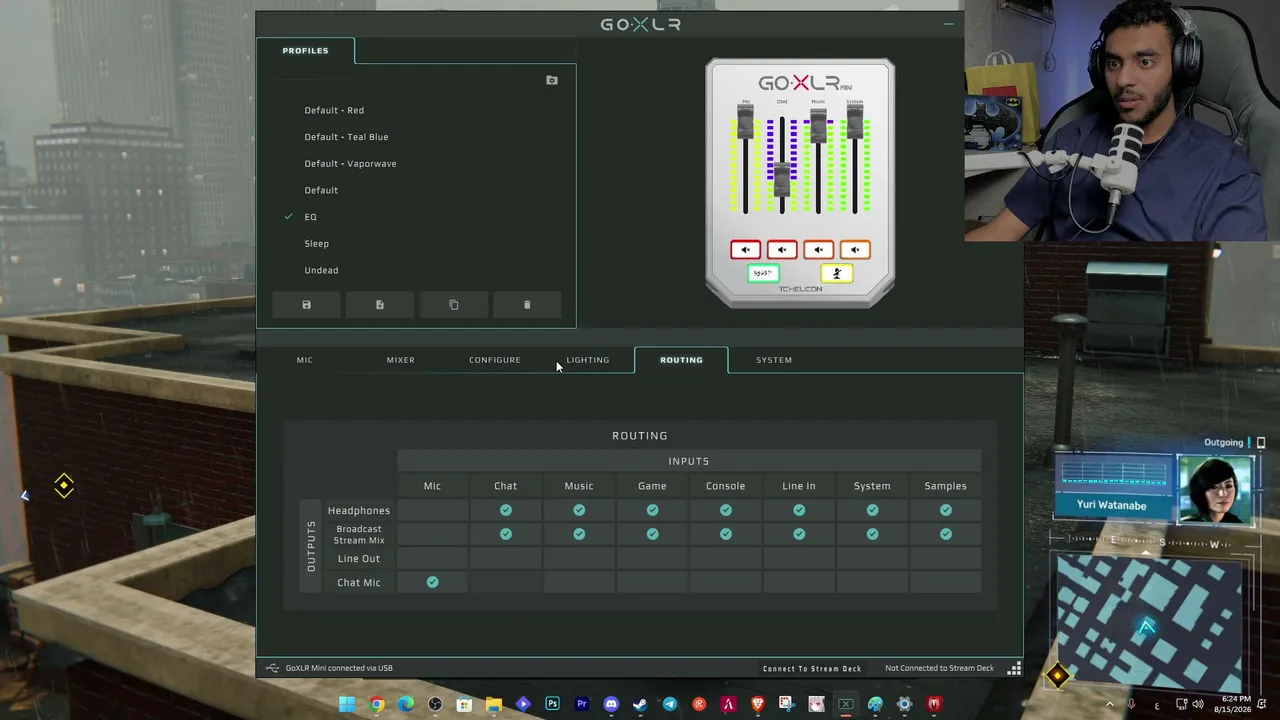The width and height of the screenshot is (1280, 720).
Task: Uncheck Music routing to Broadcast Stream Mix
Action: tap(579, 534)
